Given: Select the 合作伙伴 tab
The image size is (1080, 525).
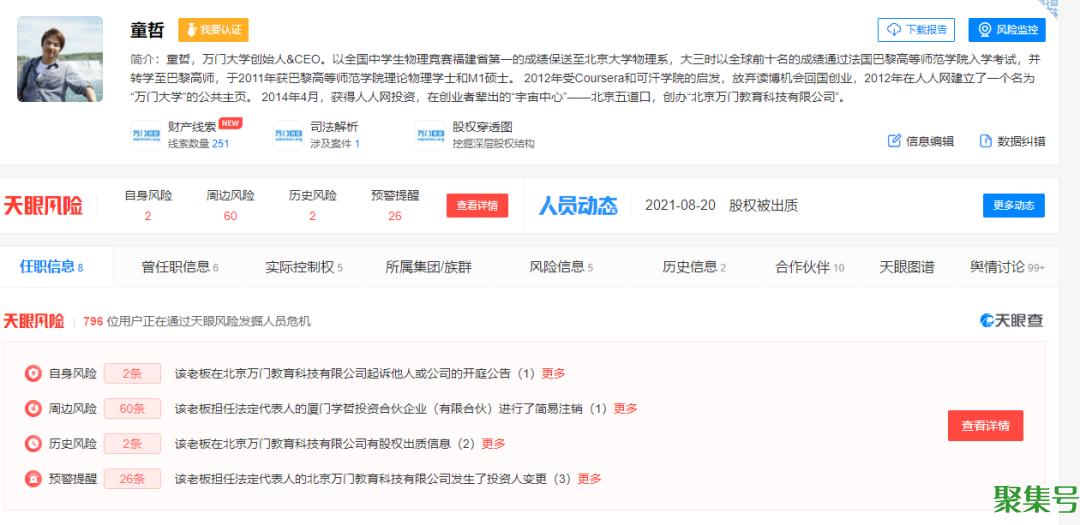Looking at the screenshot, I should coord(809,267).
